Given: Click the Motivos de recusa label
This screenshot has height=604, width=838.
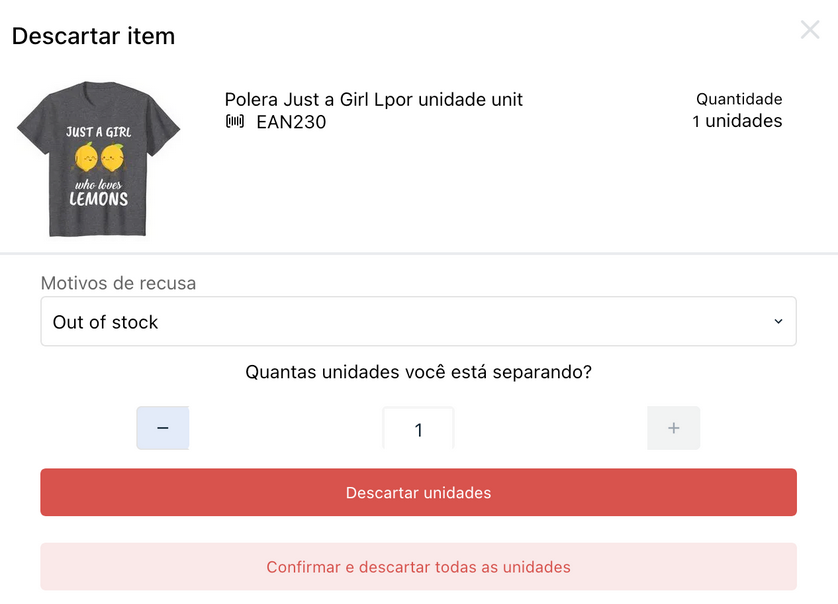Looking at the screenshot, I should point(119,283).
